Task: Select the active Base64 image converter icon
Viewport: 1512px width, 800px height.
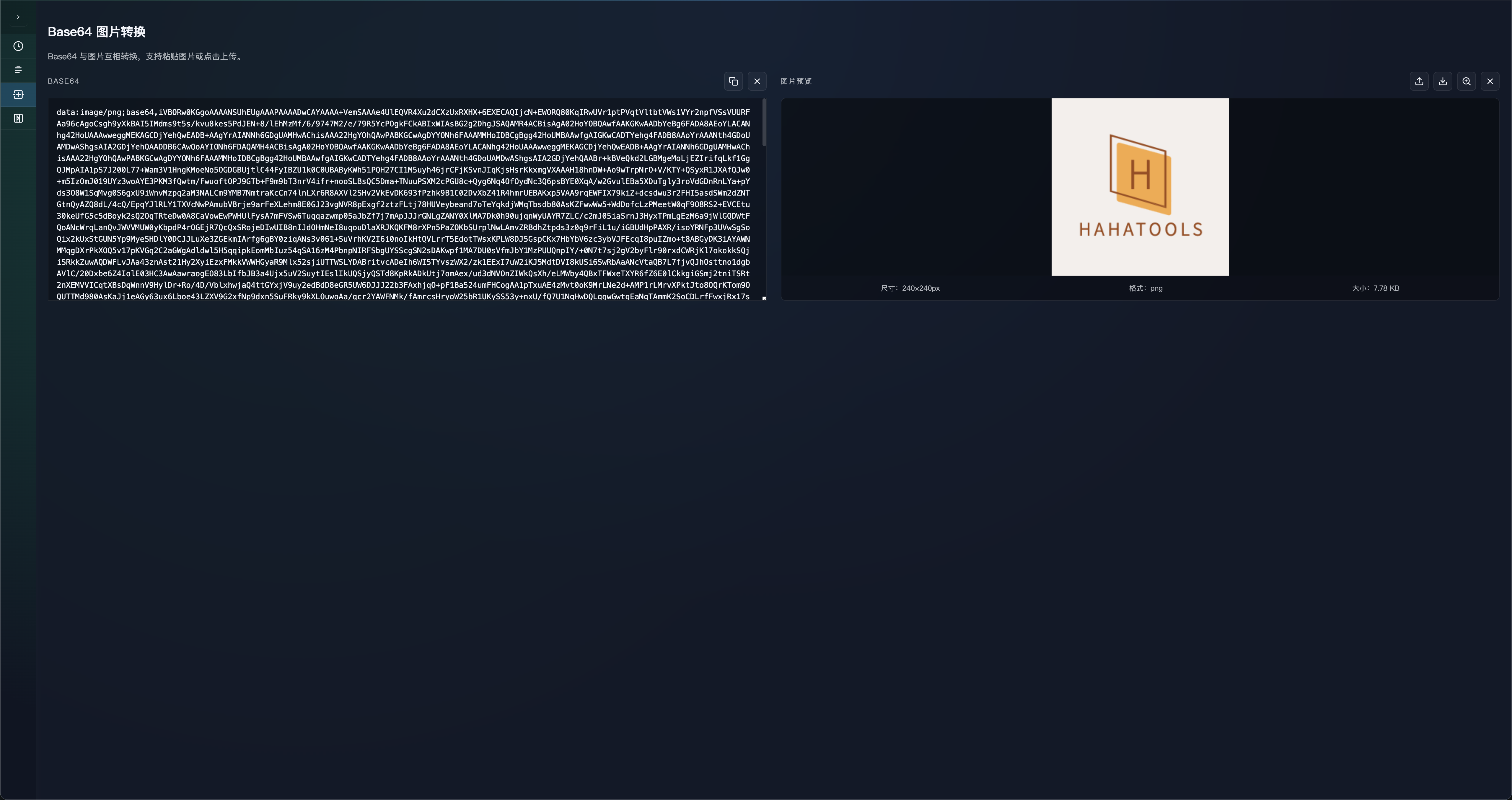Action: coord(18,95)
